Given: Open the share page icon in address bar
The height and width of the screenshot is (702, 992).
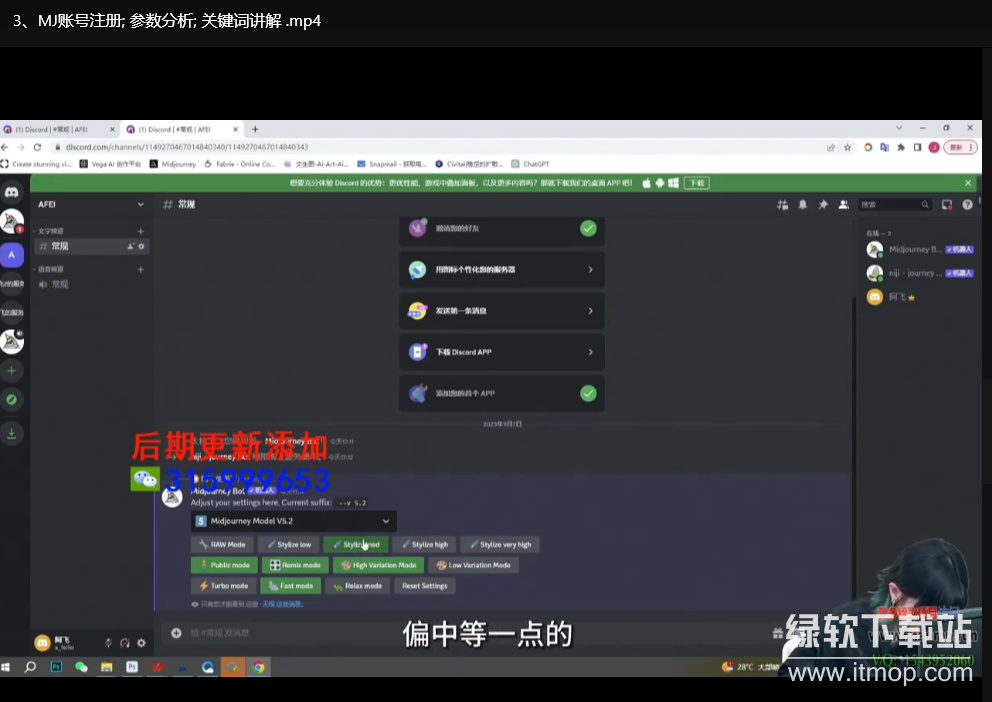Looking at the screenshot, I should (x=831, y=147).
